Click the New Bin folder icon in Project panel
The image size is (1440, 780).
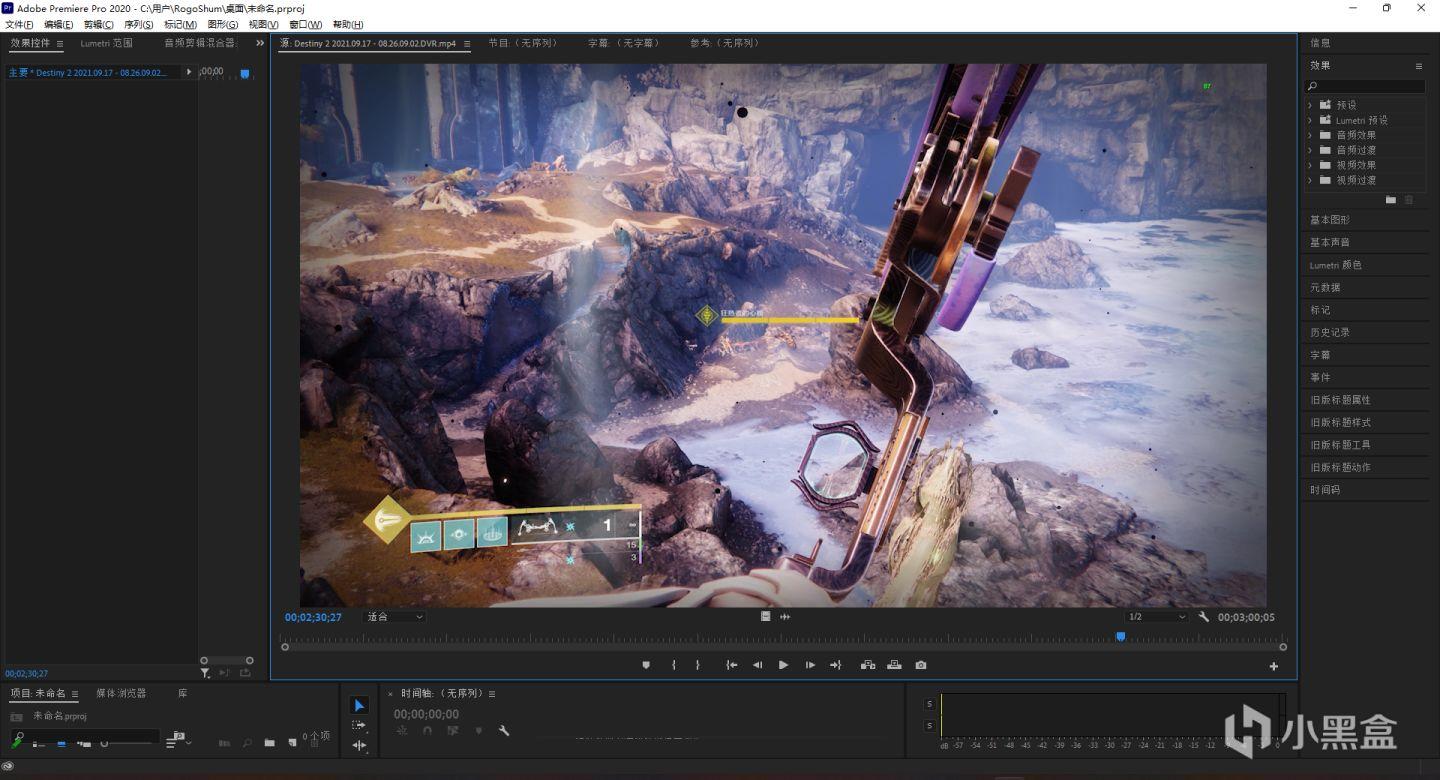click(269, 743)
